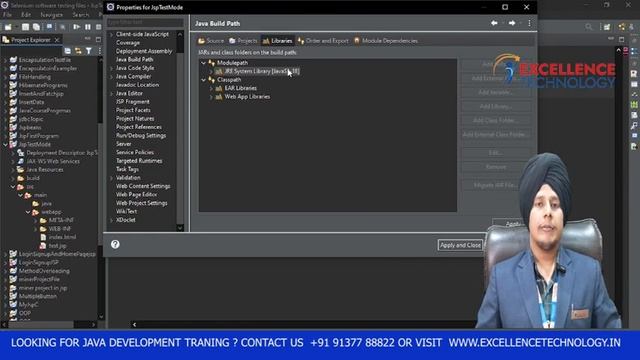This screenshot has height=360, width=640.
Task: Select the Libraries tab
Action: point(278,41)
